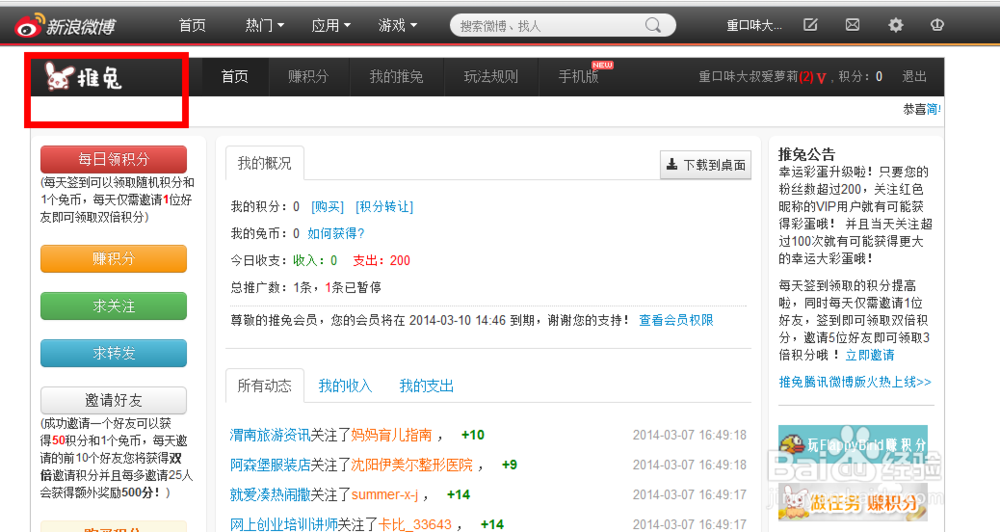This screenshot has height=532, width=1000.
Task: Open the 赚积分 navigation tab
Action: [308, 77]
